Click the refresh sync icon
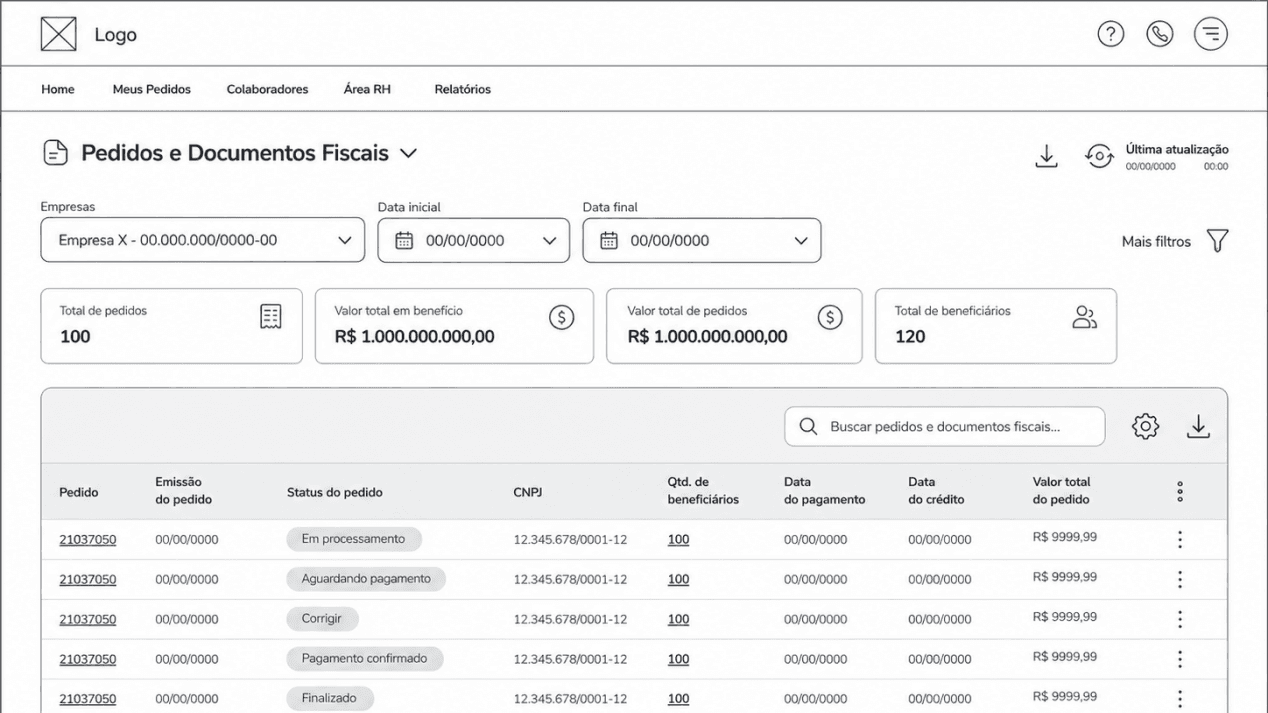Viewport: 1268px width, 713px height. tap(1099, 156)
